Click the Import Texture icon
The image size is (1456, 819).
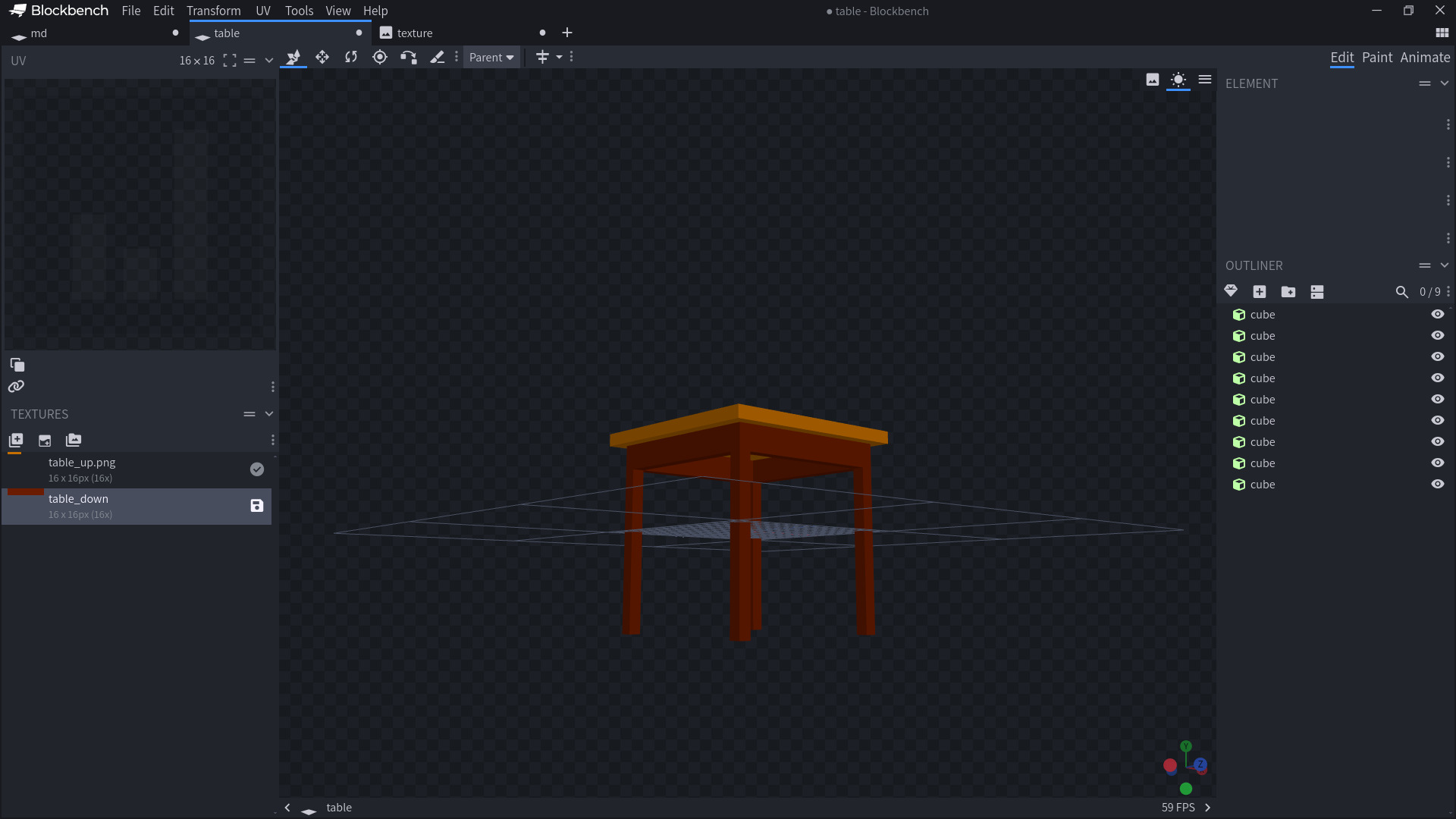(16, 440)
